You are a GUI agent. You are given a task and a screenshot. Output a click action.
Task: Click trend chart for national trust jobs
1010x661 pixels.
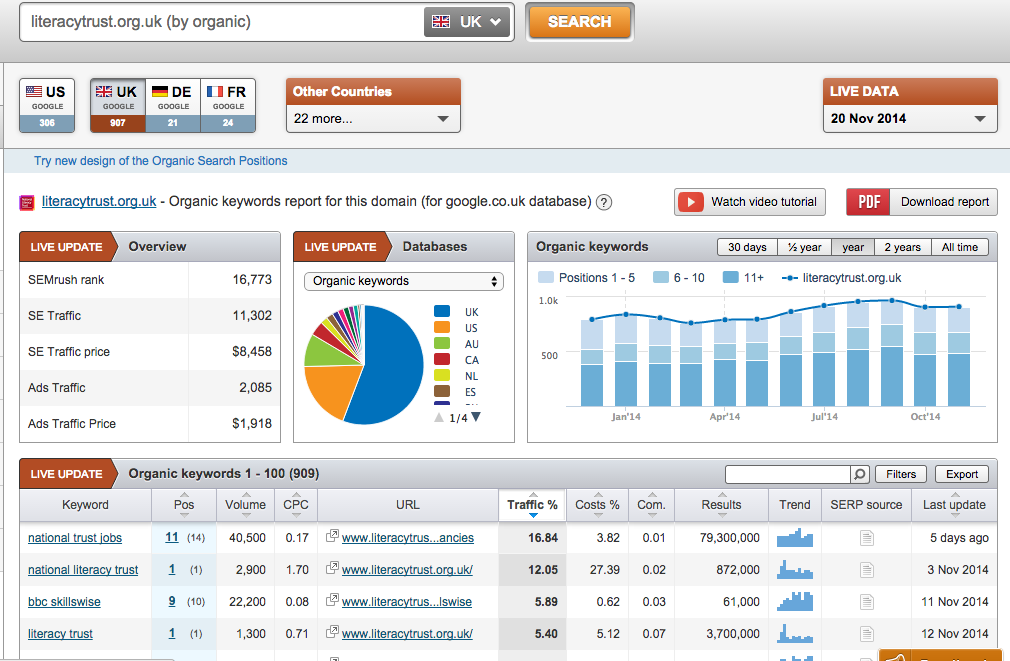tap(795, 537)
